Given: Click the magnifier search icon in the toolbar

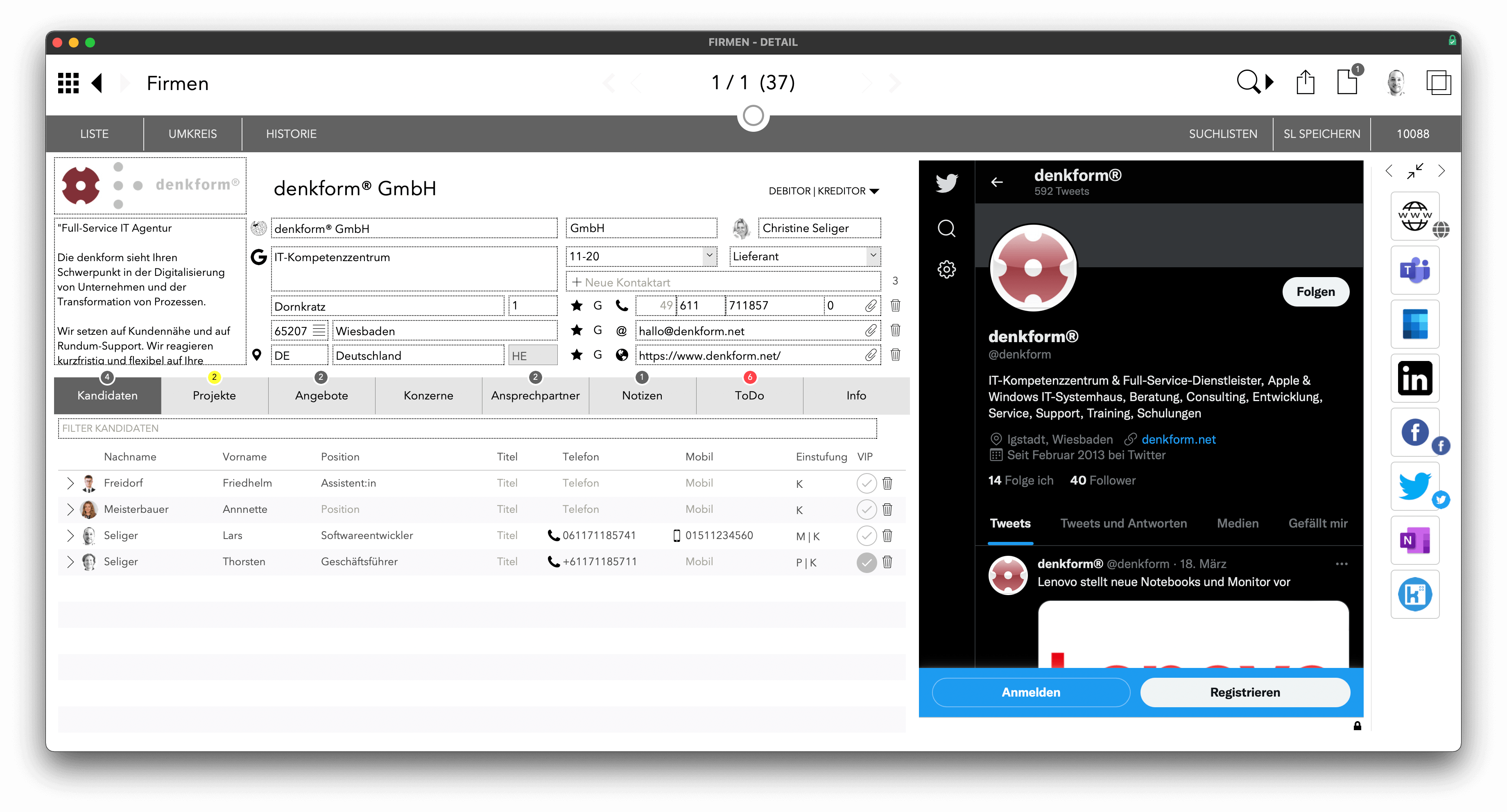Looking at the screenshot, I should [1248, 82].
